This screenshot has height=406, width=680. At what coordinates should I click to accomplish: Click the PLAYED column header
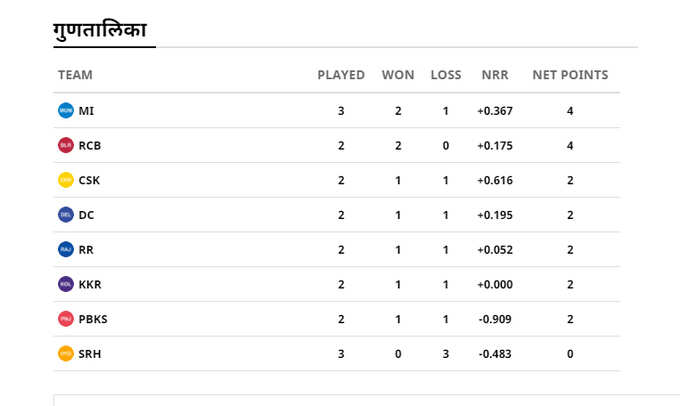[x=341, y=75]
